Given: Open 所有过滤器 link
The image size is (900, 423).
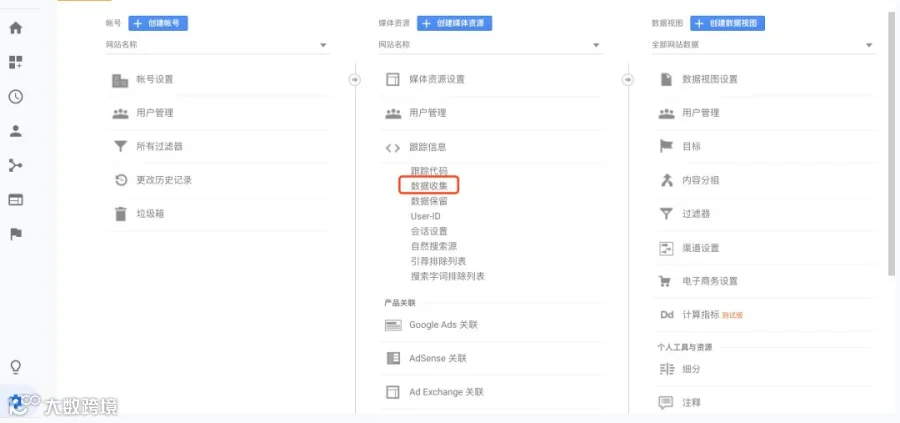Looking at the screenshot, I should click(159, 146).
